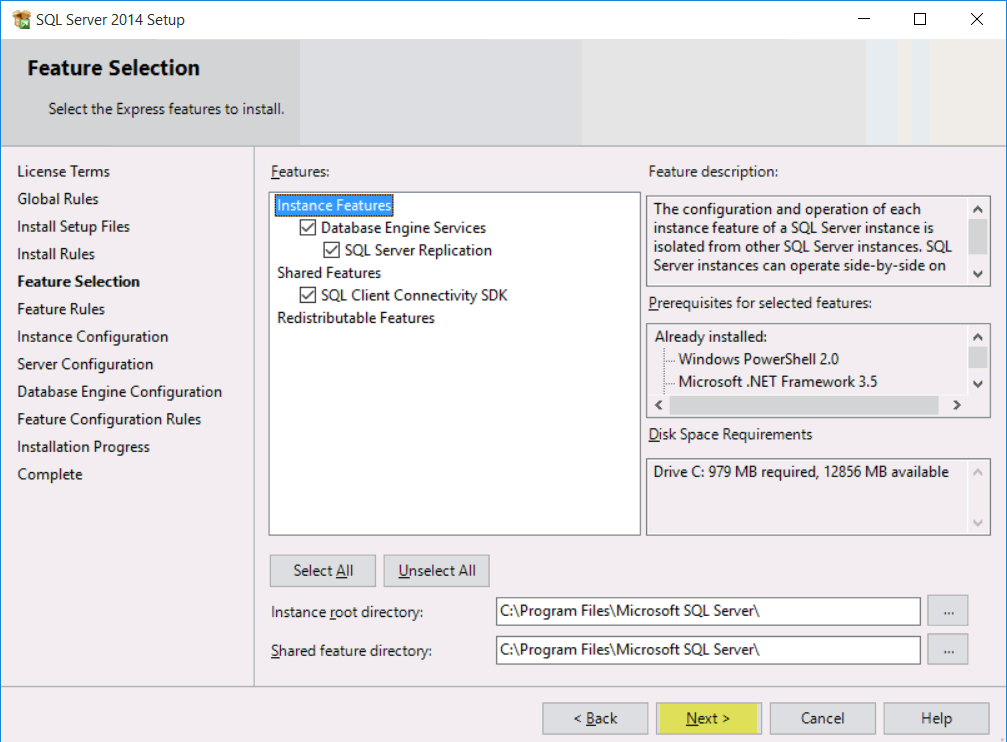The width and height of the screenshot is (1007, 742).
Task: Click the Feature Rules step
Action: [x=61, y=309]
